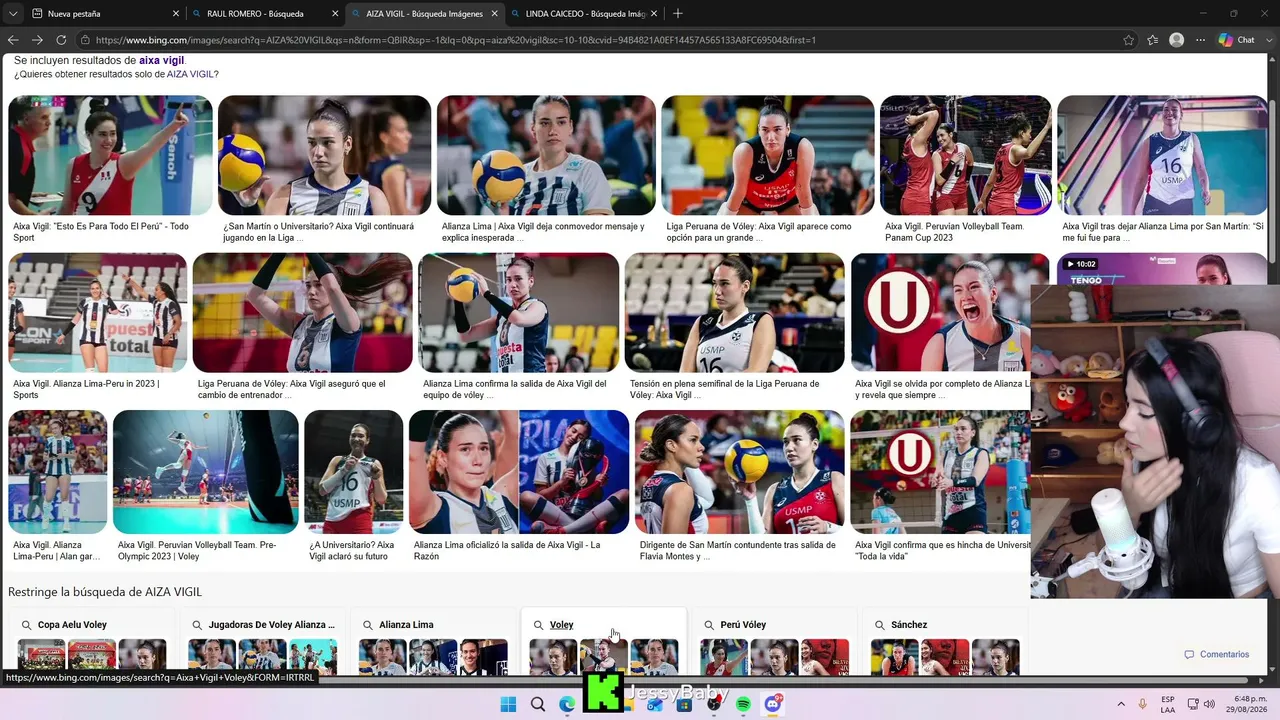Refine search with Copa Aelu Voley

tap(92, 640)
